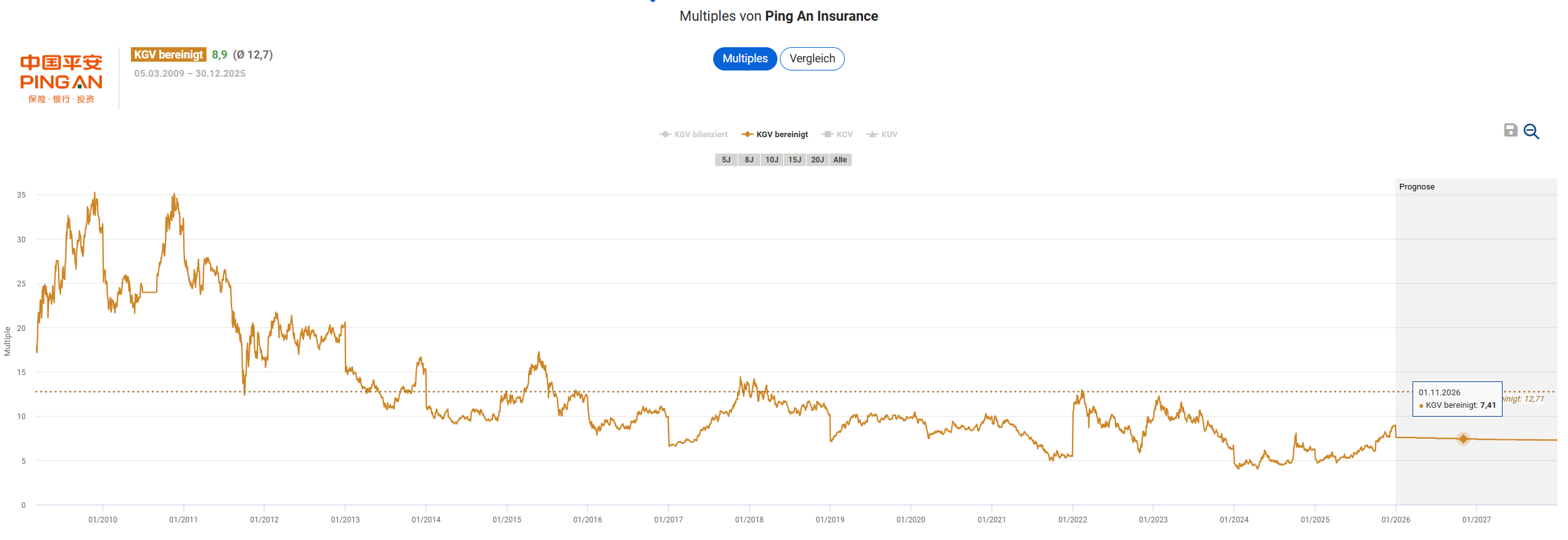
Task: Toggle the KGV bereinigt legend series
Action: point(775,135)
